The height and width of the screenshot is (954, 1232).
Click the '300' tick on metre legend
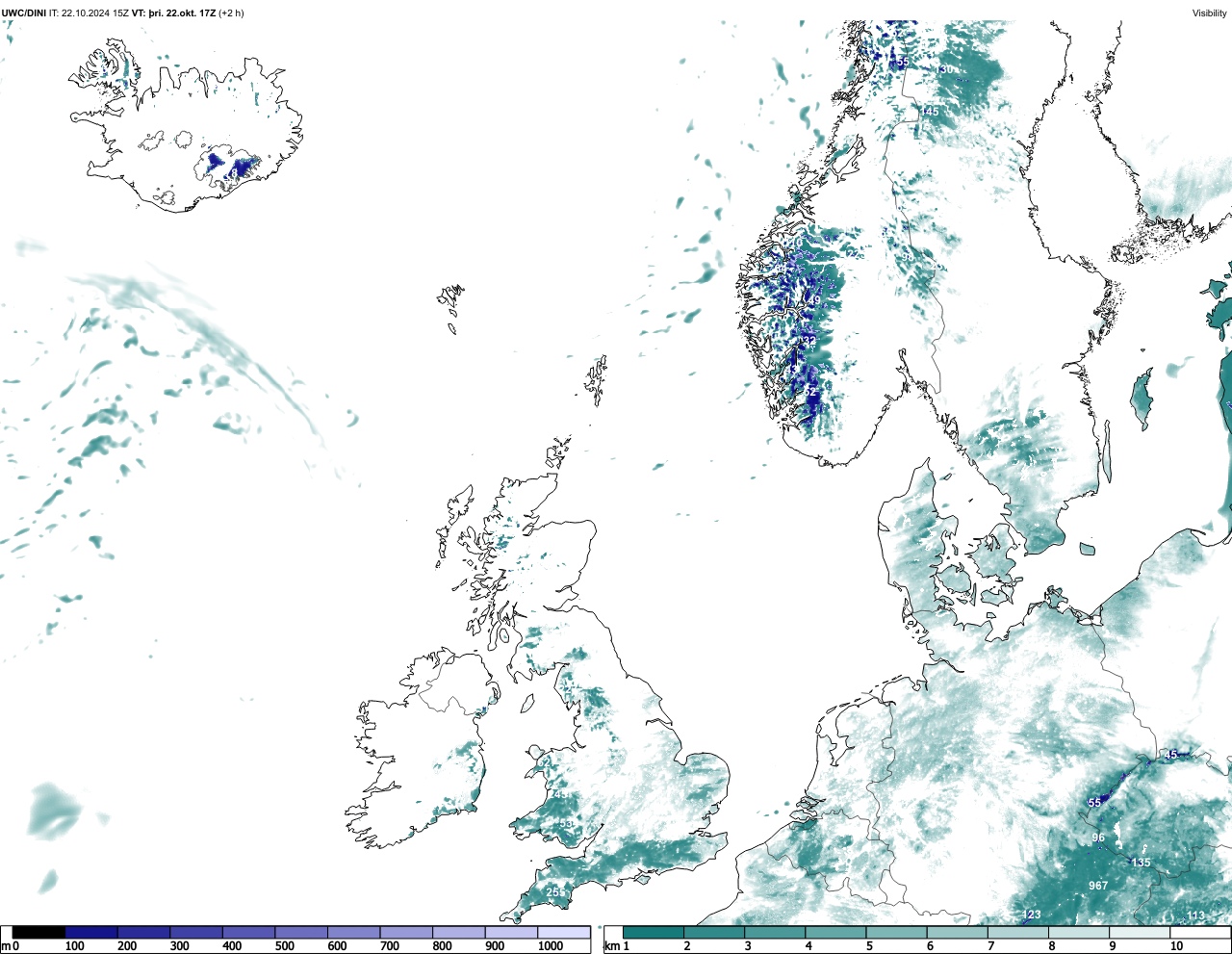coord(179,946)
